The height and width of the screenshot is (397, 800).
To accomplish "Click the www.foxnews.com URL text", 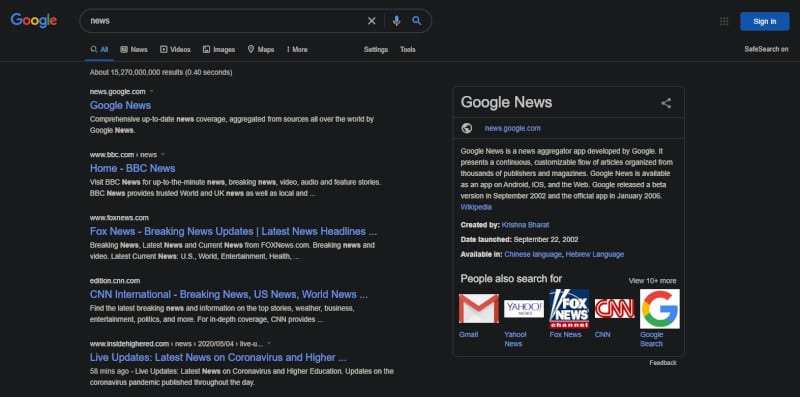I will coord(119,218).
